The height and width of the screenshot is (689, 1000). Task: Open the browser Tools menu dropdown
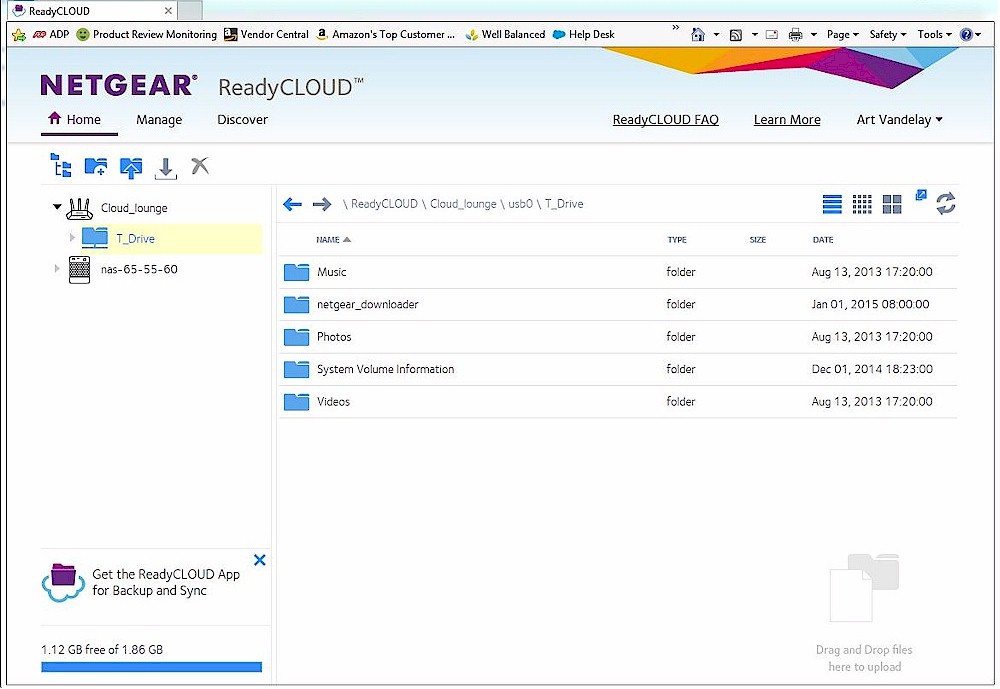click(934, 34)
